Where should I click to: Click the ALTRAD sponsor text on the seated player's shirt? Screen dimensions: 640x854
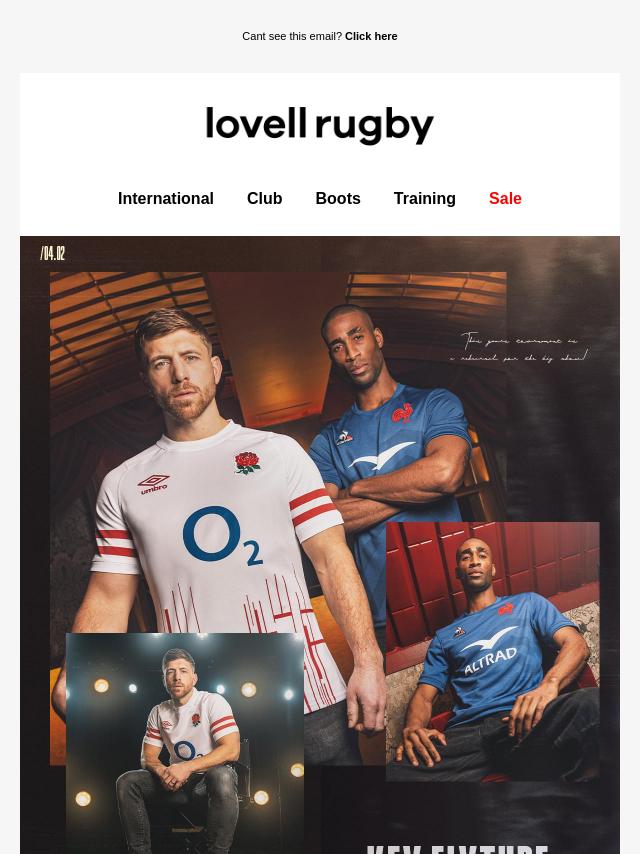point(491,660)
